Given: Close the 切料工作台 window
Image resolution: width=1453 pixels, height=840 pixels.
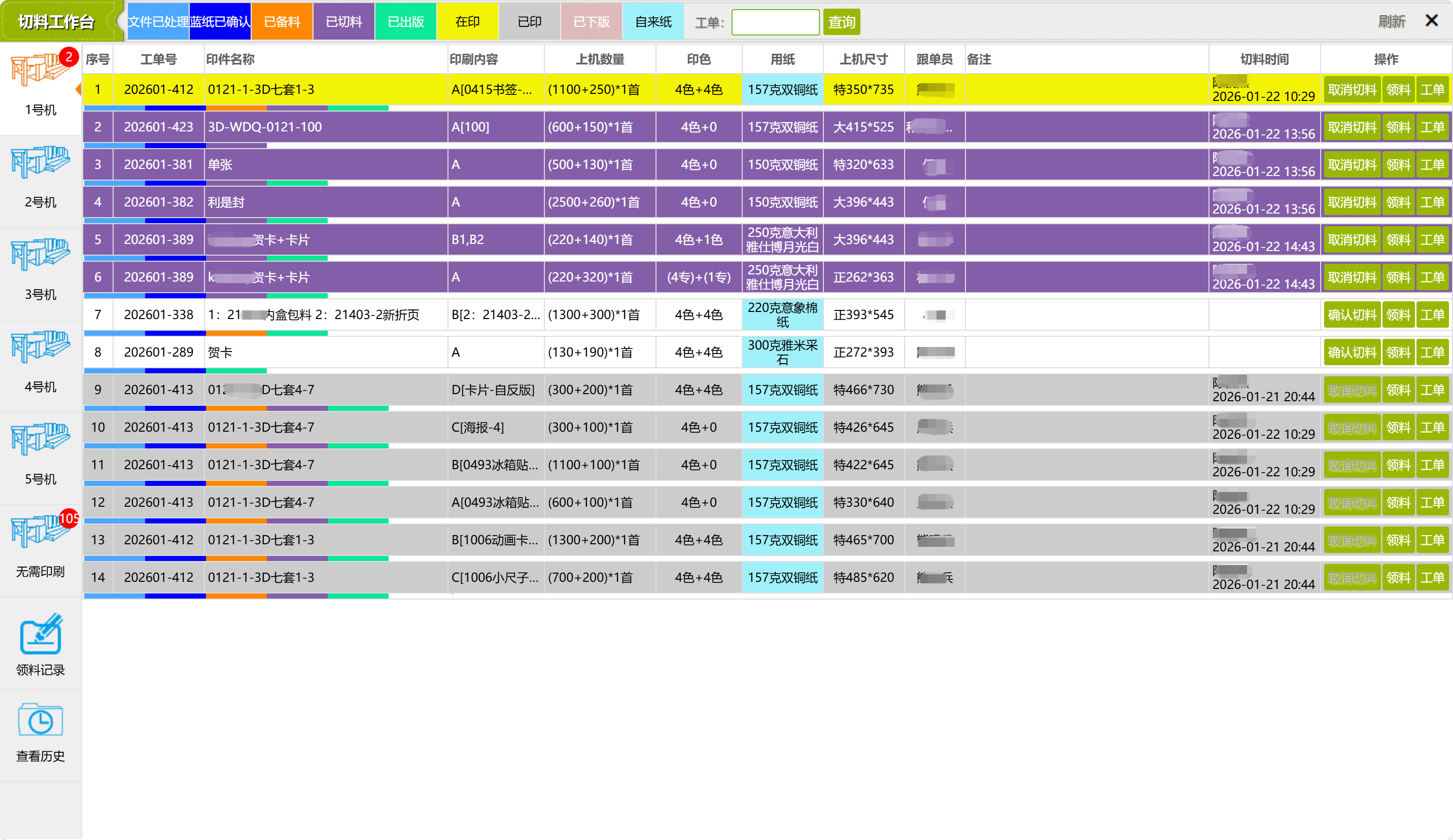Looking at the screenshot, I should point(1432,21).
